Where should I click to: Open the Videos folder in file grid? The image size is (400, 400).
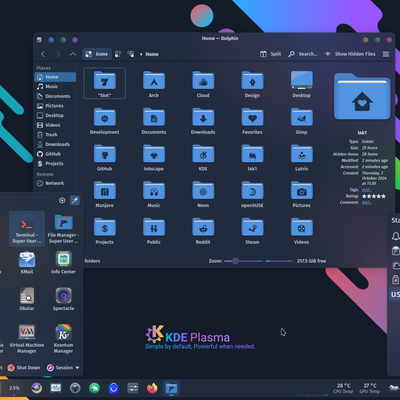click(302, 230)
